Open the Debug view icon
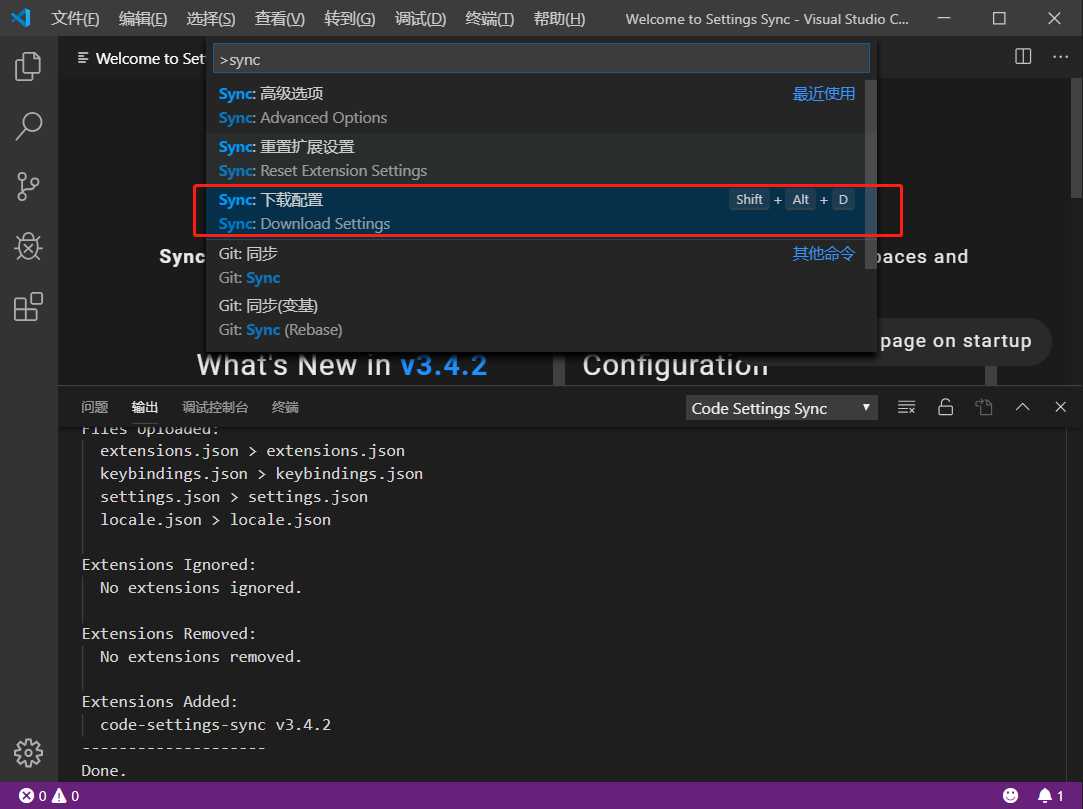 (28, 246)
